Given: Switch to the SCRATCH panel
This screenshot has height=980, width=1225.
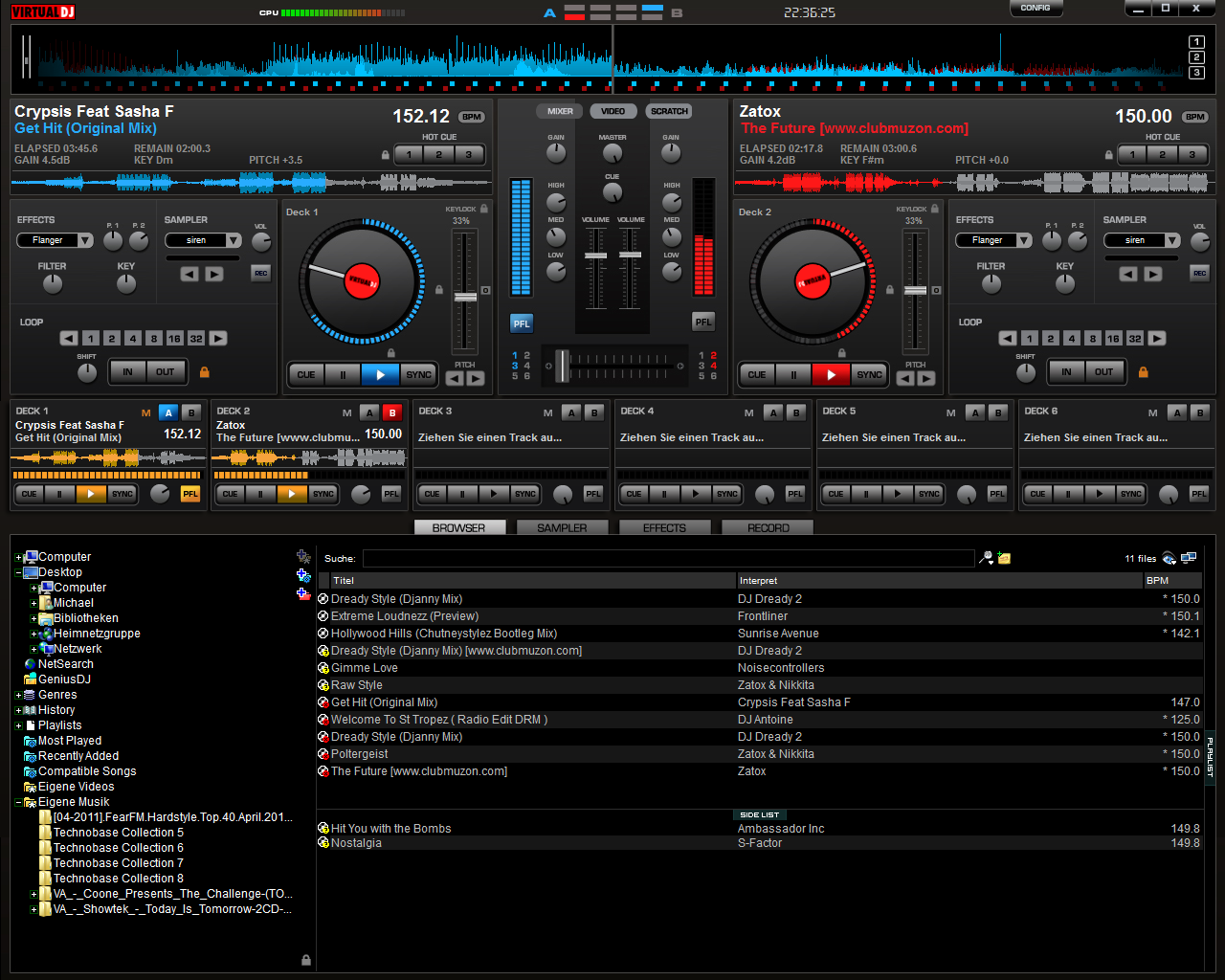Looking at the screenshot, I should point(669,111).
